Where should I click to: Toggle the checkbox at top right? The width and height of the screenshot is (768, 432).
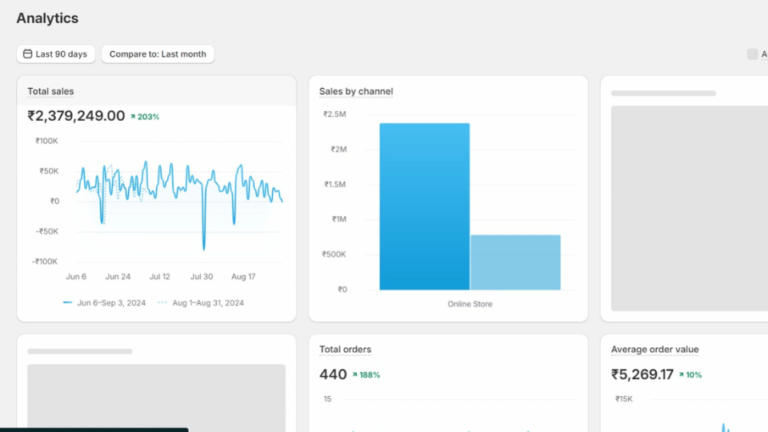click(752, 54)
